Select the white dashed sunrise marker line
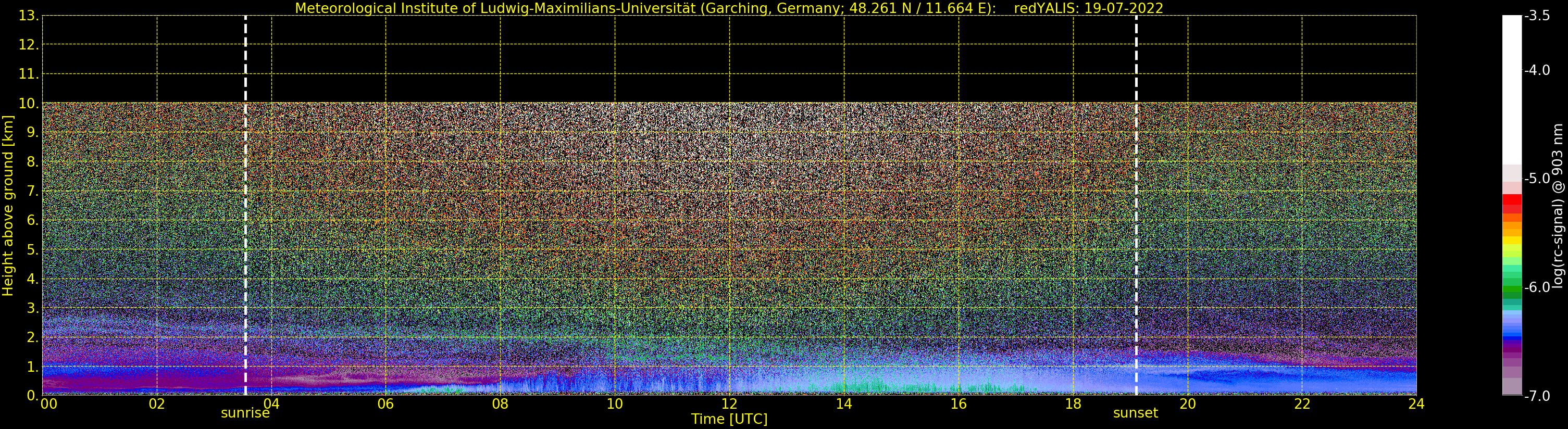 [245, 206]
